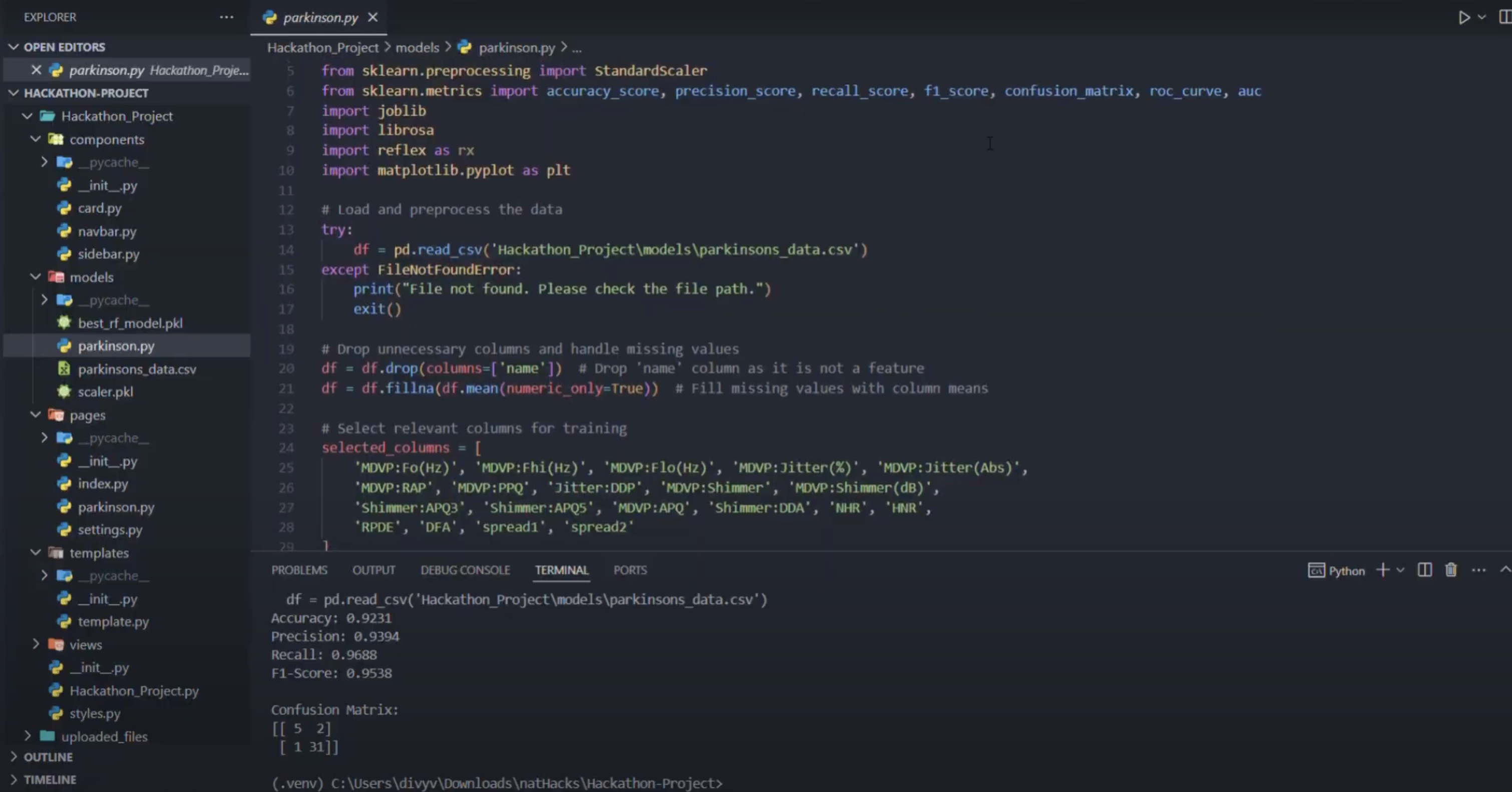The height and width of the screenshot is (792, 1512).
Task: Open Explorer panel more actions ellipsis
Action: click(x=227, y=17)
